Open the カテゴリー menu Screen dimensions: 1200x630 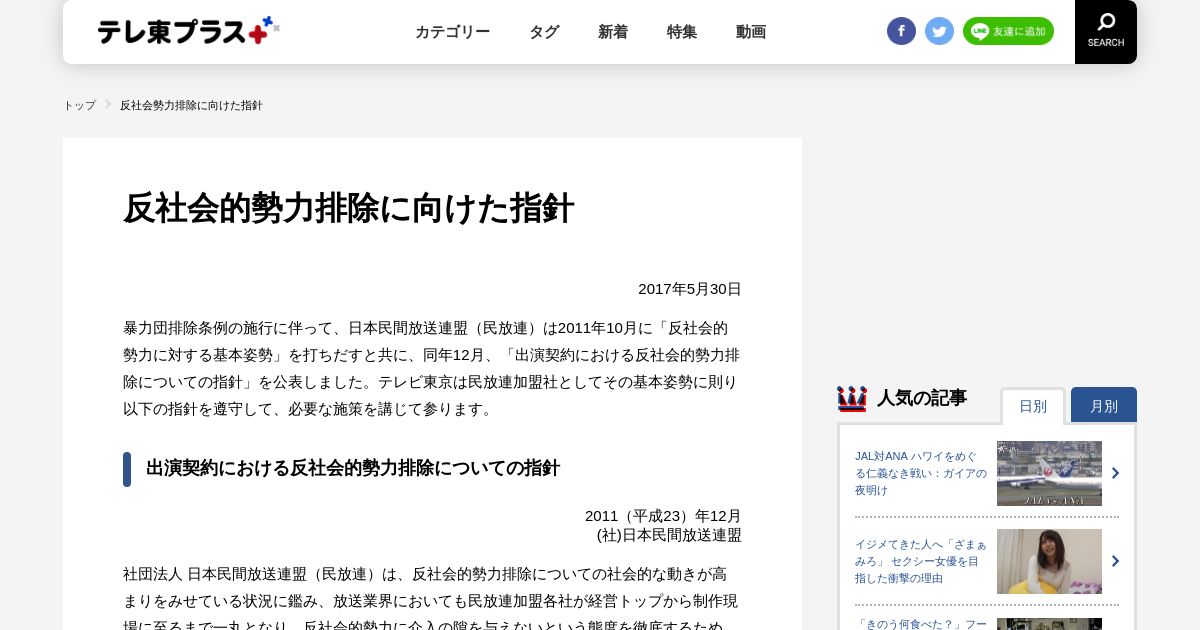coord(452,32)
